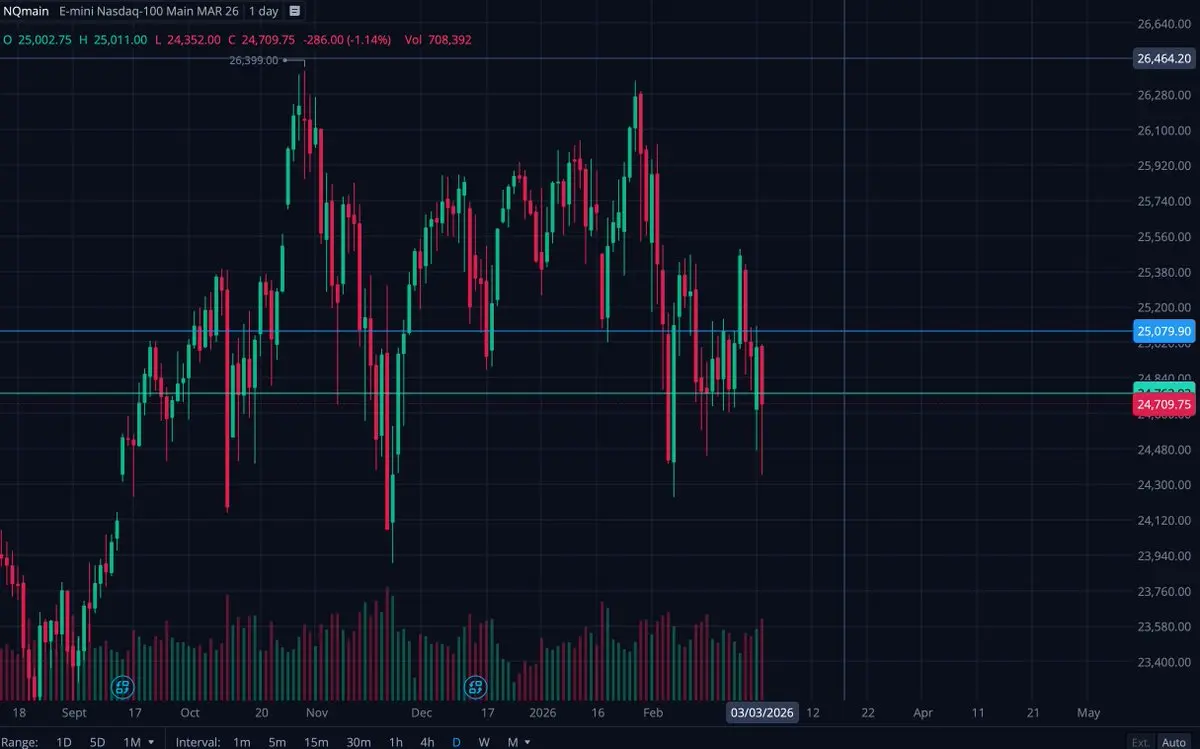This screenshot has height=749, width=1200.
Task: Click the blue 25,079.90 price line label
Action: click(x=1164, y=331)
